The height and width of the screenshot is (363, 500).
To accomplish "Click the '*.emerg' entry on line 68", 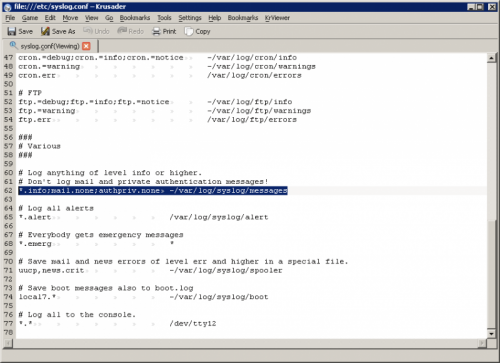I will click(x=35, y=244).
